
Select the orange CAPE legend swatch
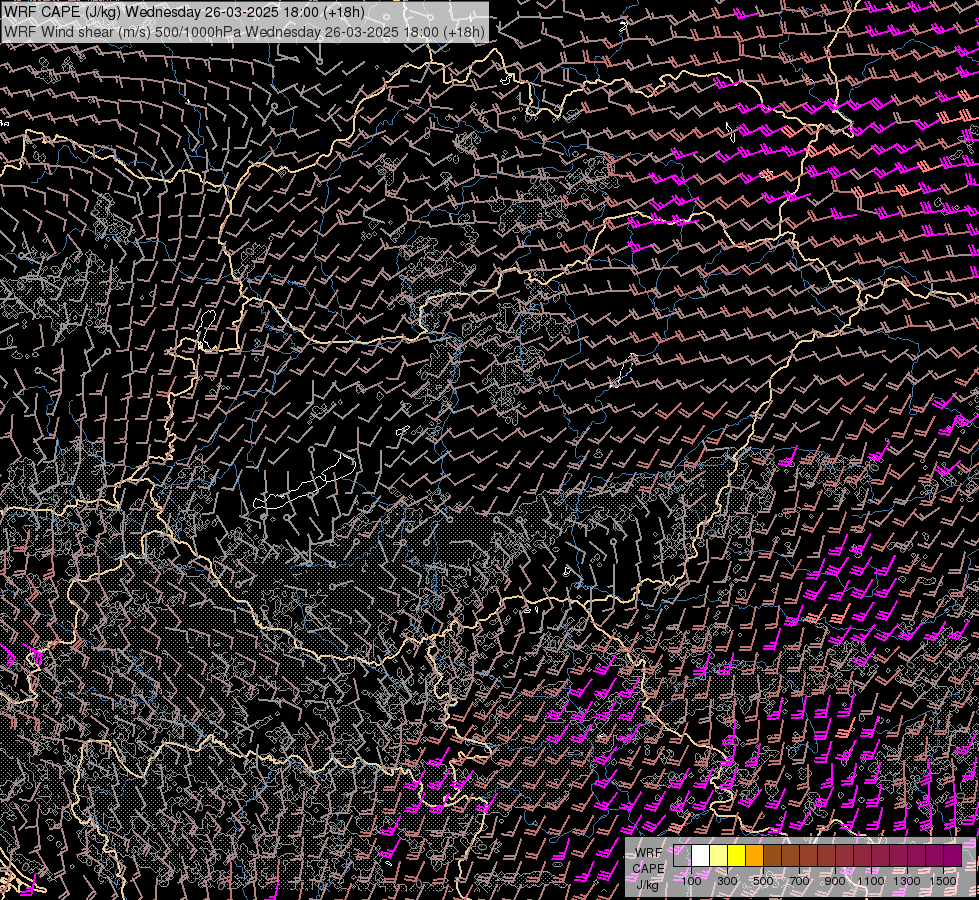coord(755,856)
